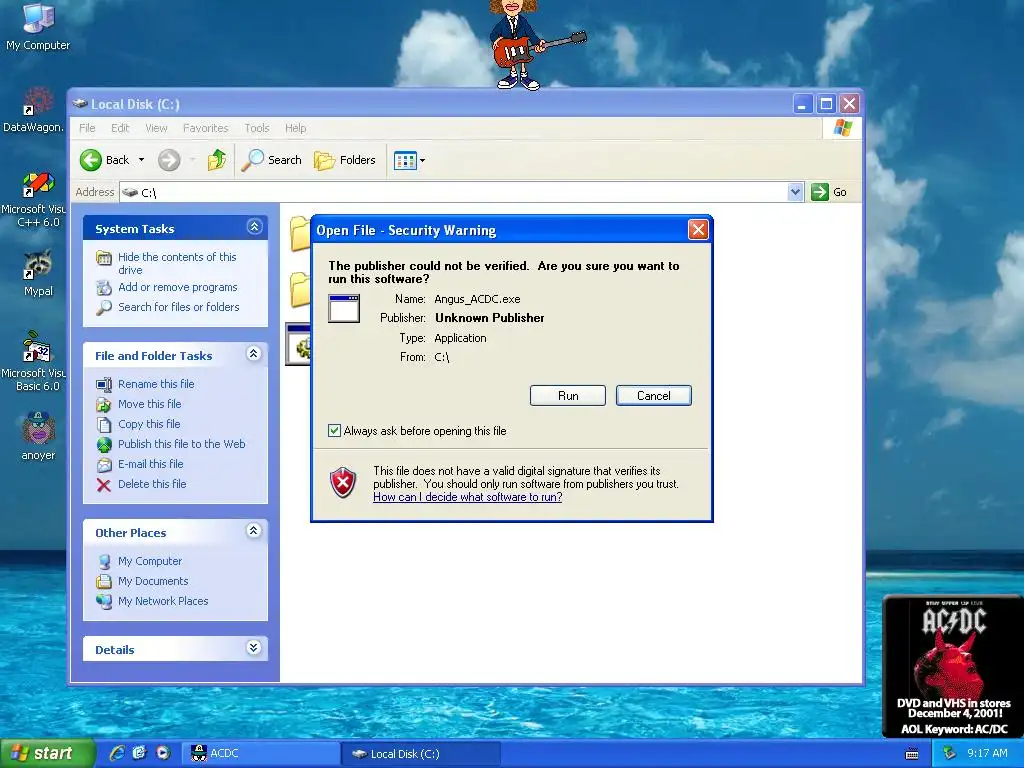Click the Up one level folder icon
This screenshot has width=1024, height=768.
[x=217, y=160]
